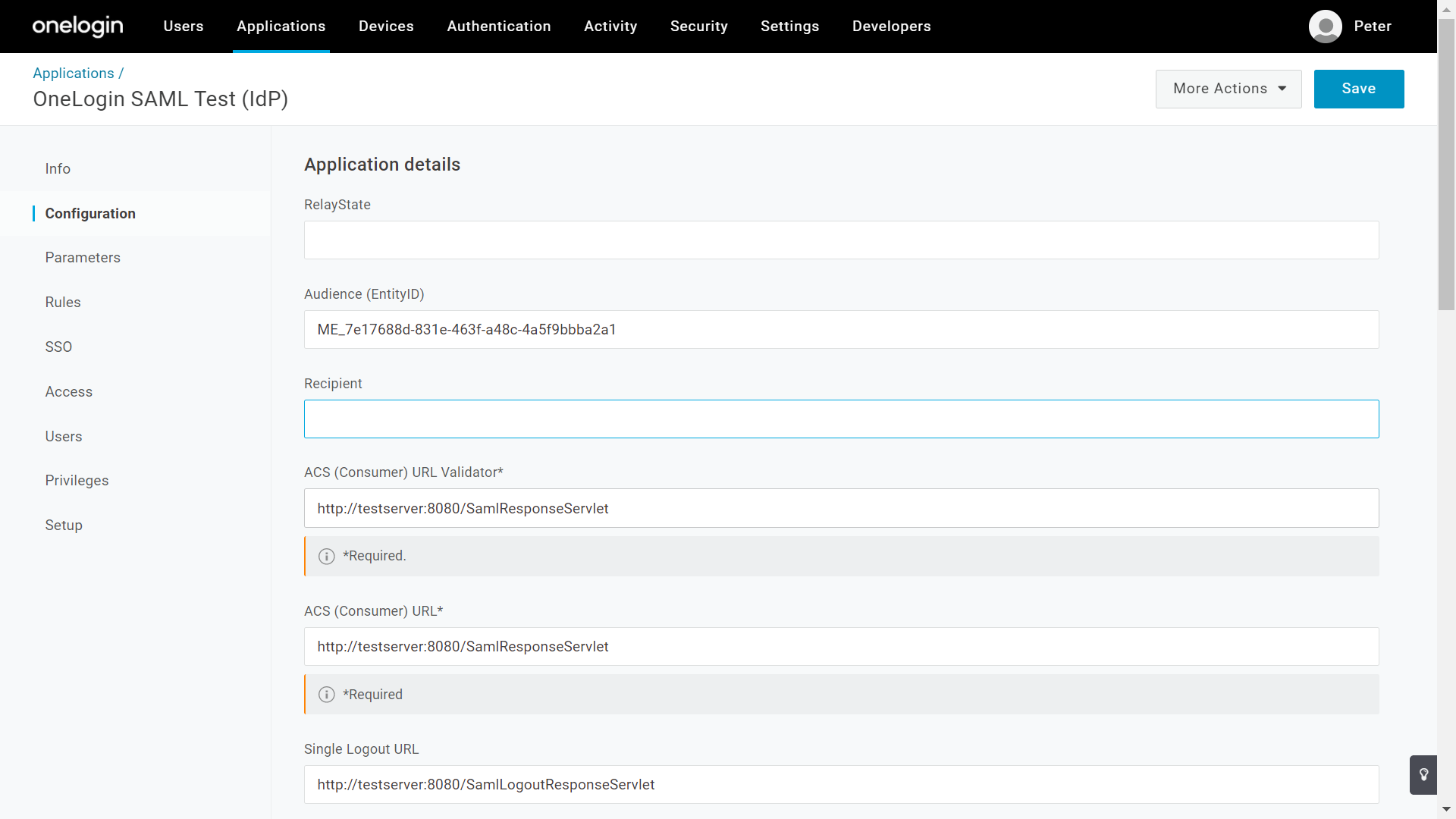The height and width of the screenshot is (819, 1456).
Task: Click the Single Logout URL field
Action: [841, 785]
